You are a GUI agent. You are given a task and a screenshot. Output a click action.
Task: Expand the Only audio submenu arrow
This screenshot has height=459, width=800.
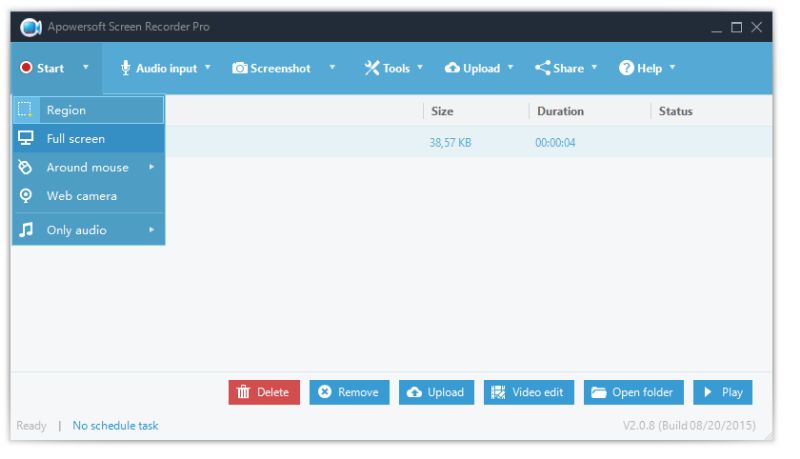(x=152, y=230)
